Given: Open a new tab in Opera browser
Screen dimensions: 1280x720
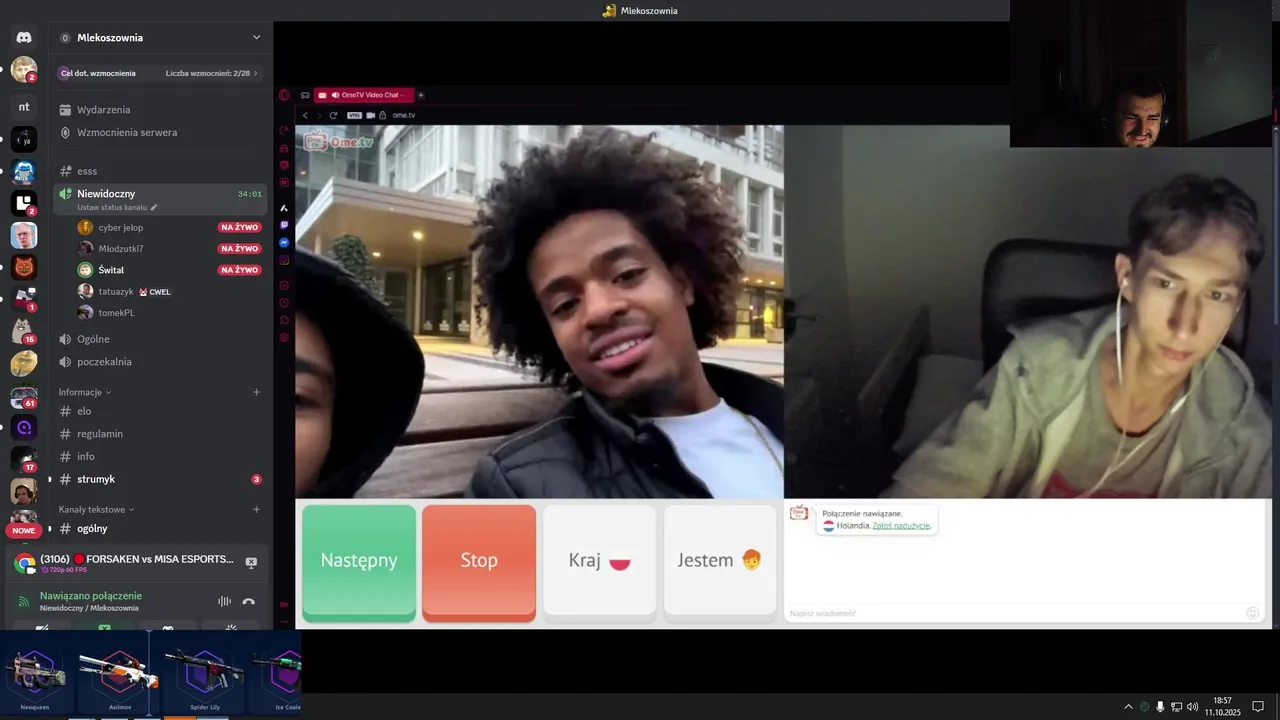Looking at the screenshot, I should coord(421,95).
